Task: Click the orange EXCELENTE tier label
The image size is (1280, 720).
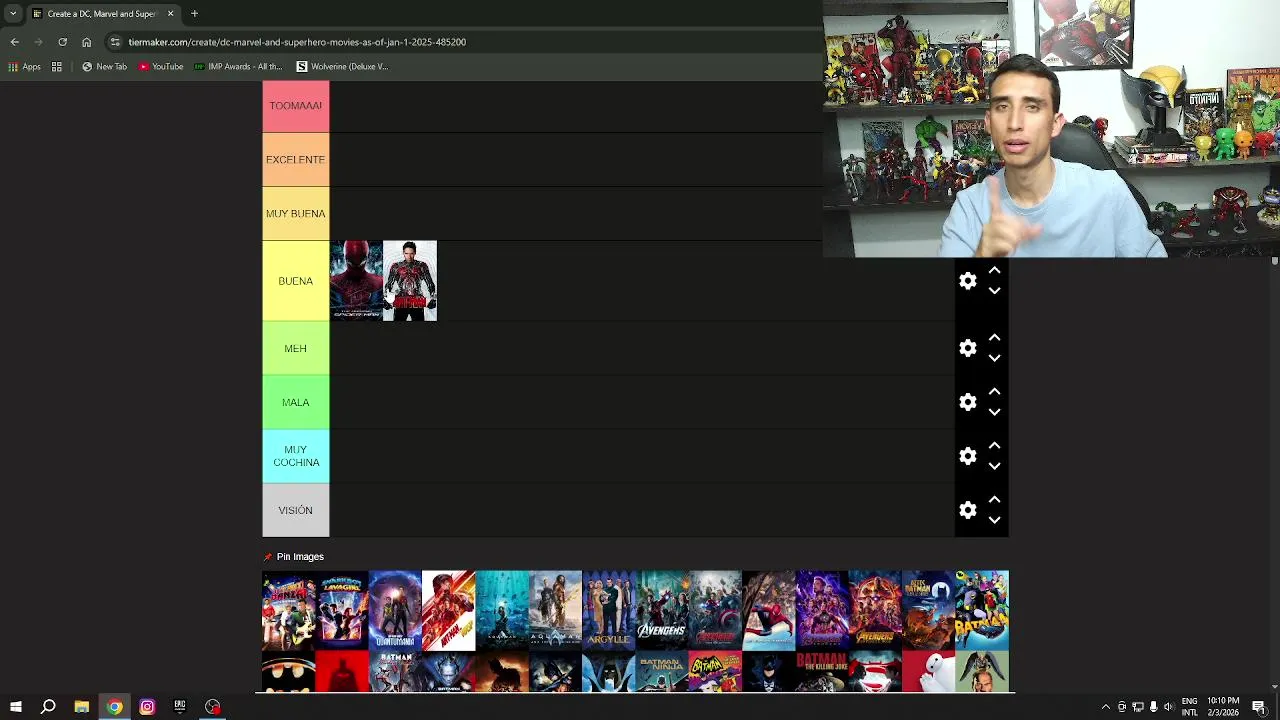Action: tap(295, 160)
